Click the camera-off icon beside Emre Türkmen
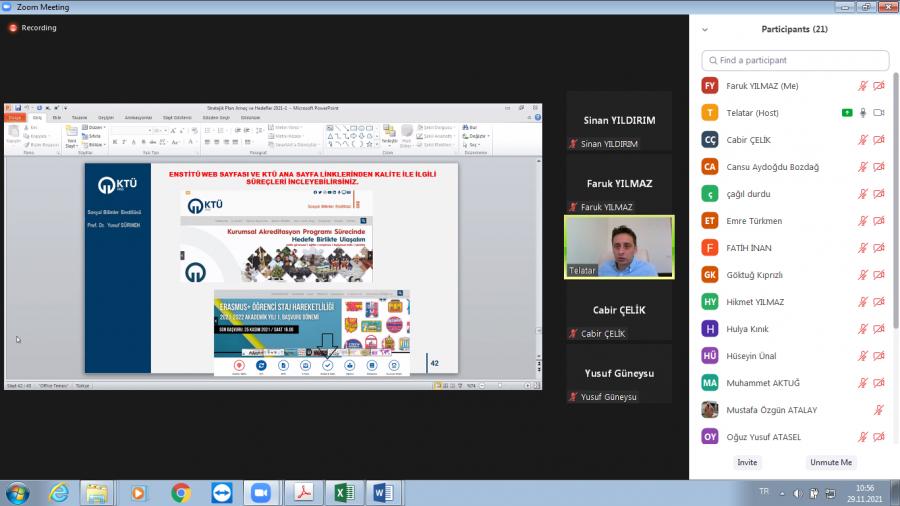900x506 pixels. point(879,221)
